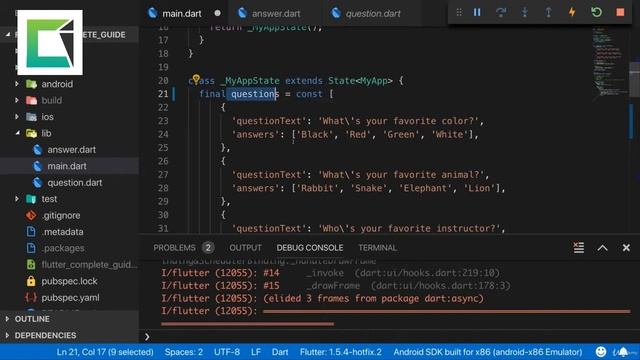Collapse the lib folder
The height and width of the screenshot is (360, 640).
[x=17, y=133]
